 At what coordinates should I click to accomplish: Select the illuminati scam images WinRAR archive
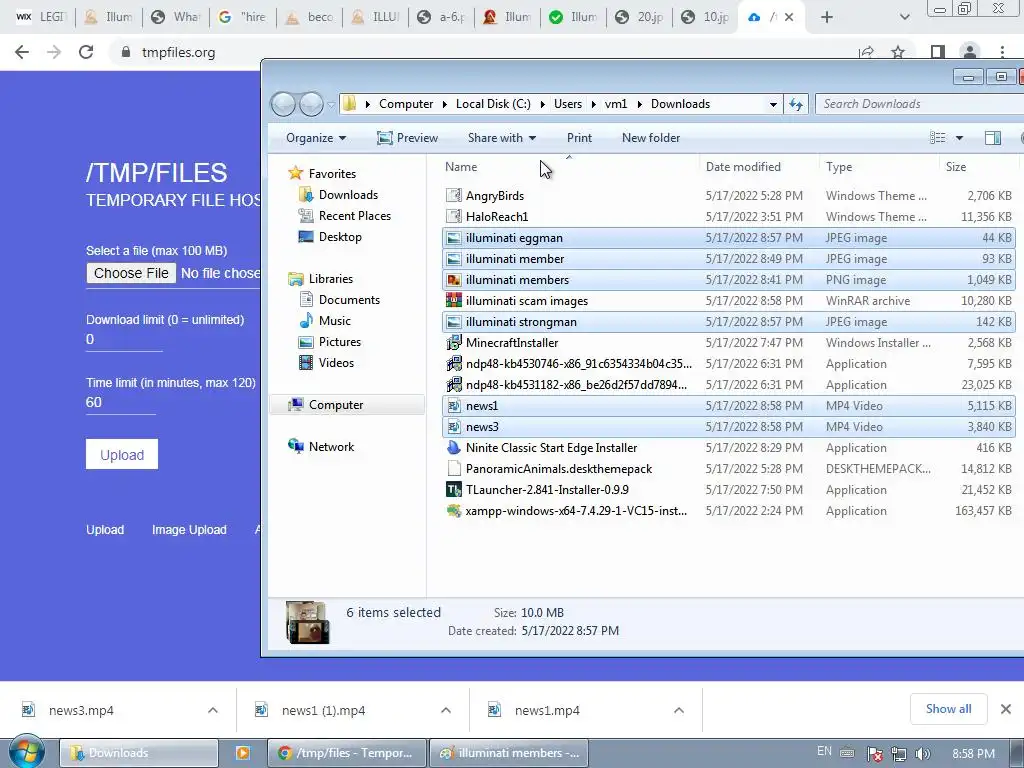tap(728, 301)
